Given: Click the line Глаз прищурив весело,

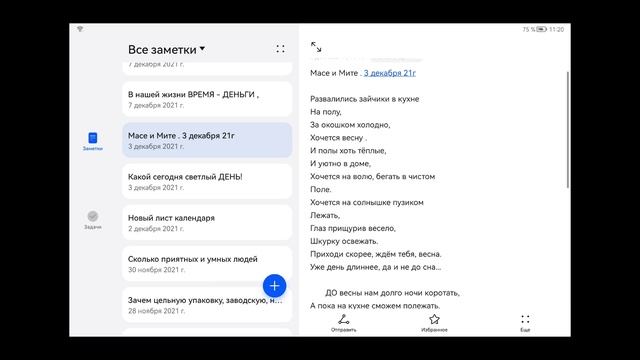Looking at the screenshot, I should click(353, 228).
